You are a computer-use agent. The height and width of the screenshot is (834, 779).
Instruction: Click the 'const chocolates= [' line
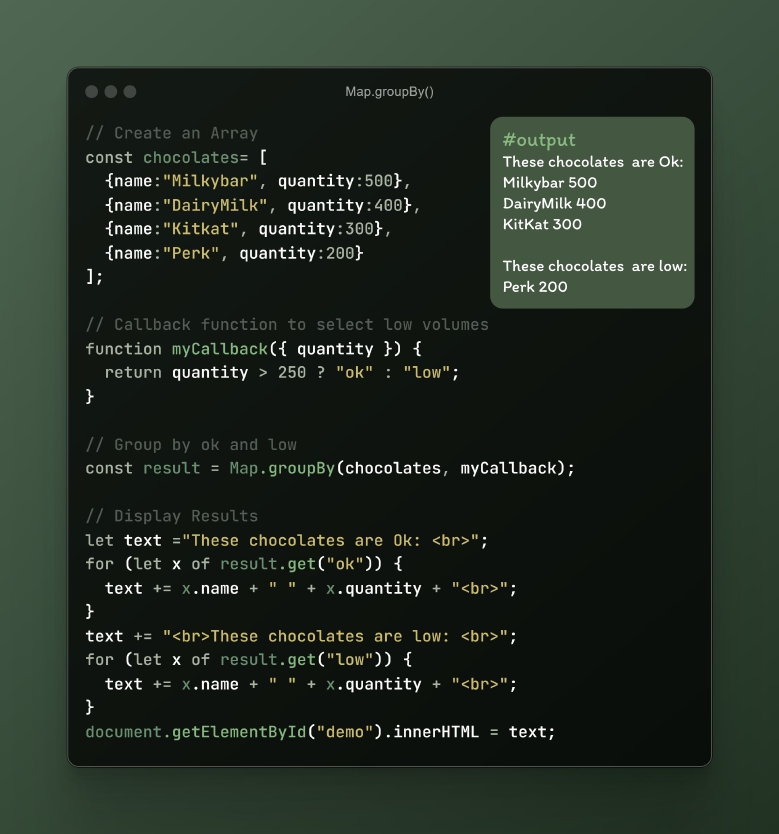(x=177, y=157)
